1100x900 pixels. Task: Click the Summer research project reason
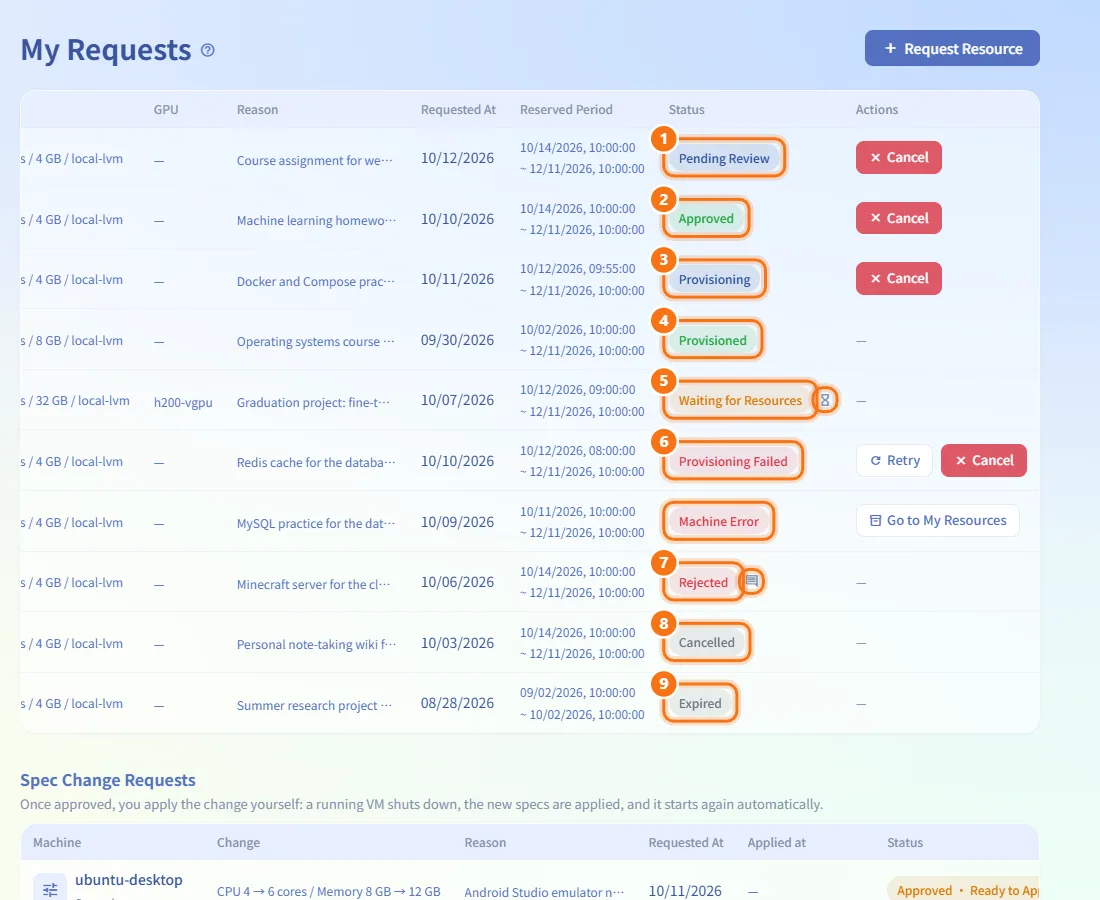point(314,706)
